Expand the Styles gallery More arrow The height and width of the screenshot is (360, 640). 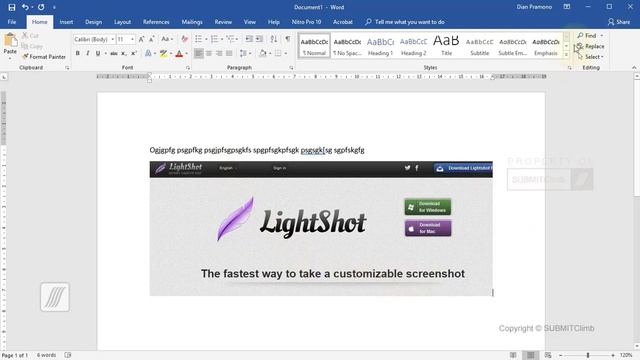[566, 55]
